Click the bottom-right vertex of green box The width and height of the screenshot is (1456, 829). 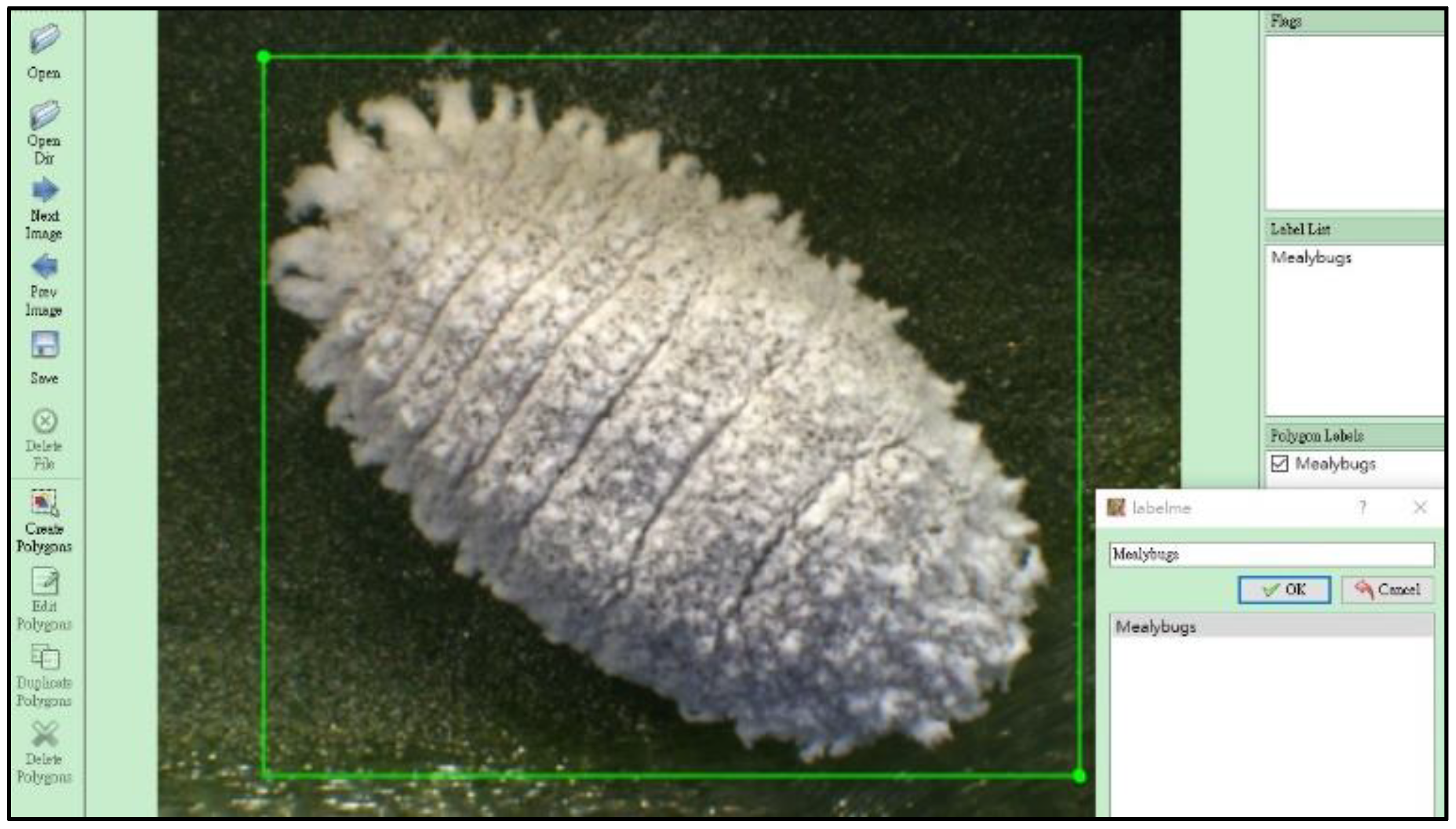pos(1079,776)
